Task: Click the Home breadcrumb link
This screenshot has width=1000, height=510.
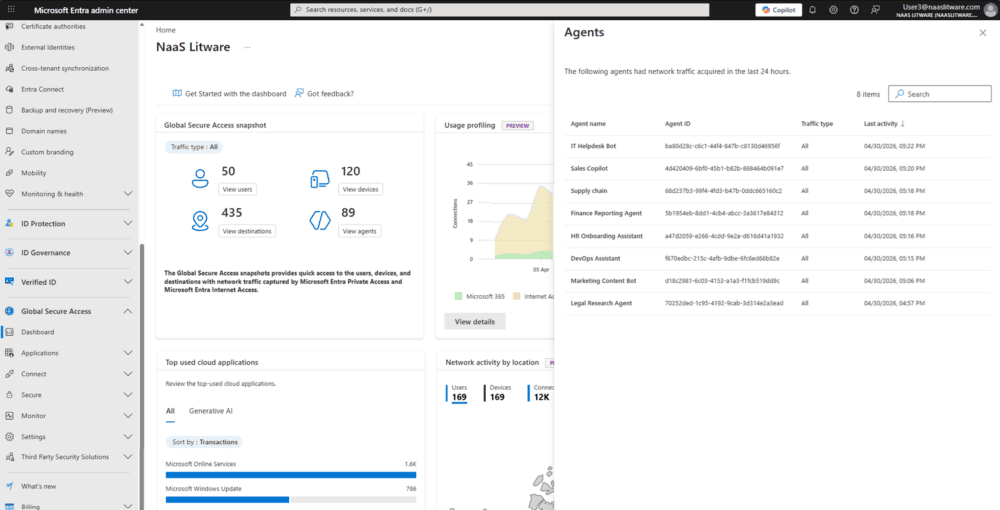Action: tap(166, 30)
